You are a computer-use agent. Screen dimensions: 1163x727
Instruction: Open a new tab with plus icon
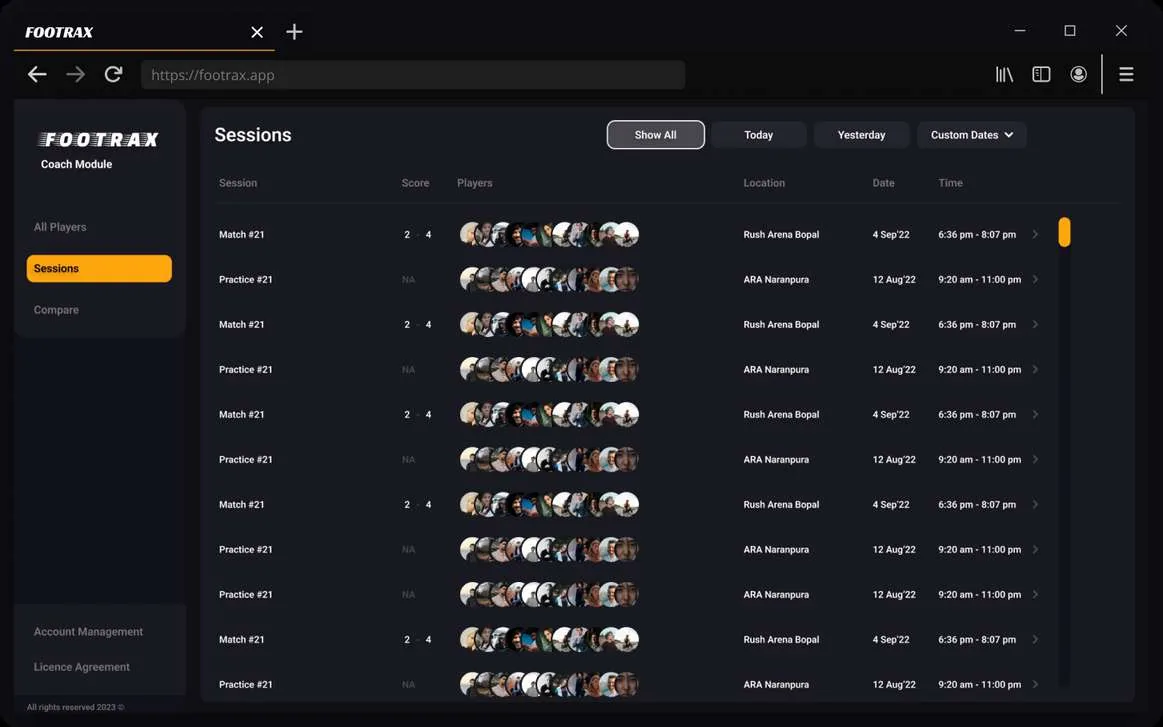coord(294,31)
